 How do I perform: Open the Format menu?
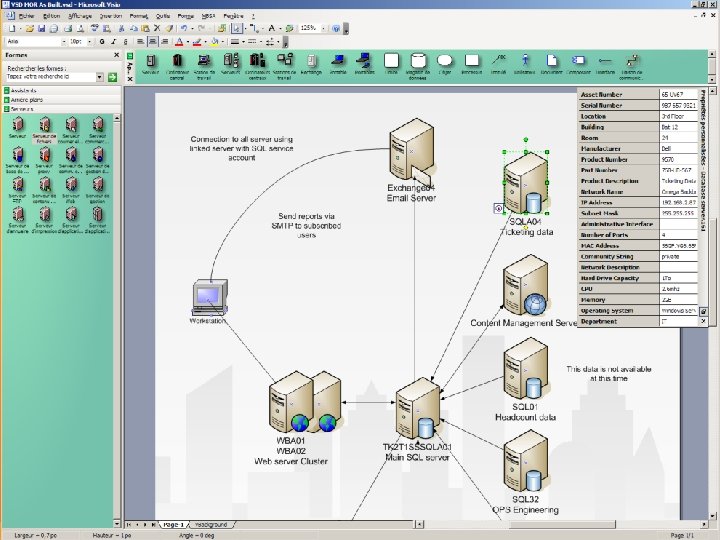click(139, 16)
